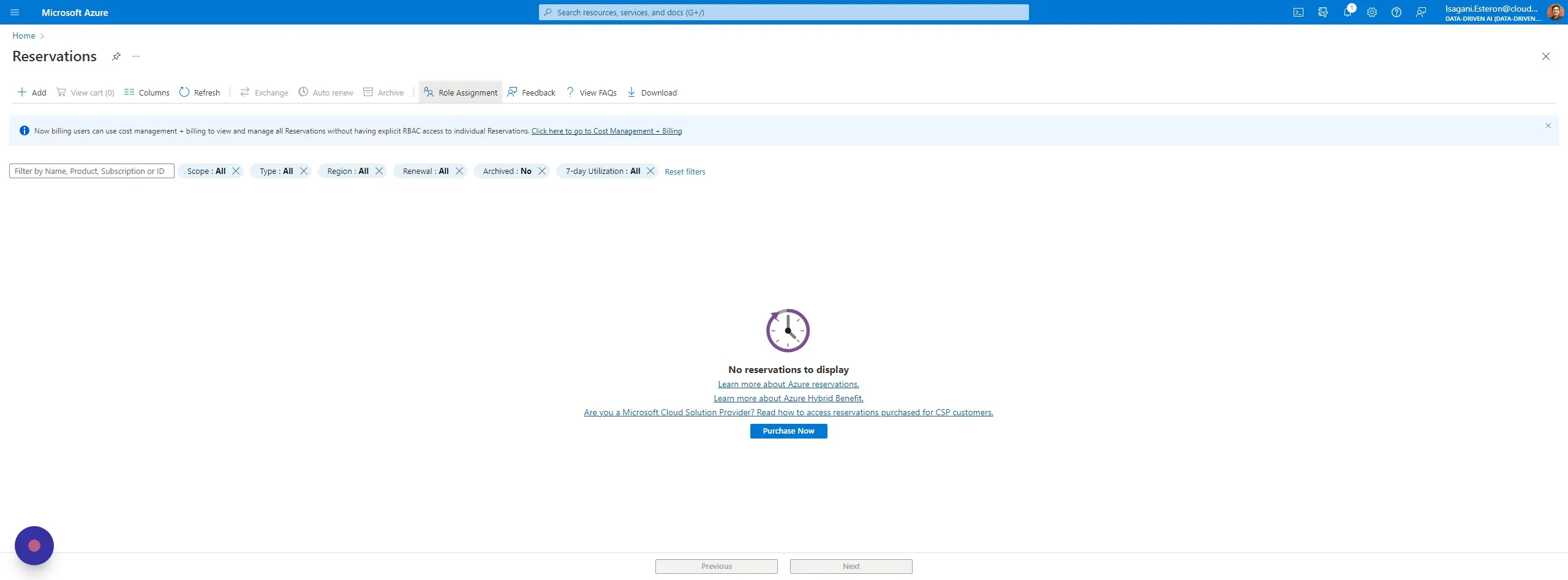Open portal Settings gear icon
This screenshot has height=580, width=1568.
[x=1372, y=12]
